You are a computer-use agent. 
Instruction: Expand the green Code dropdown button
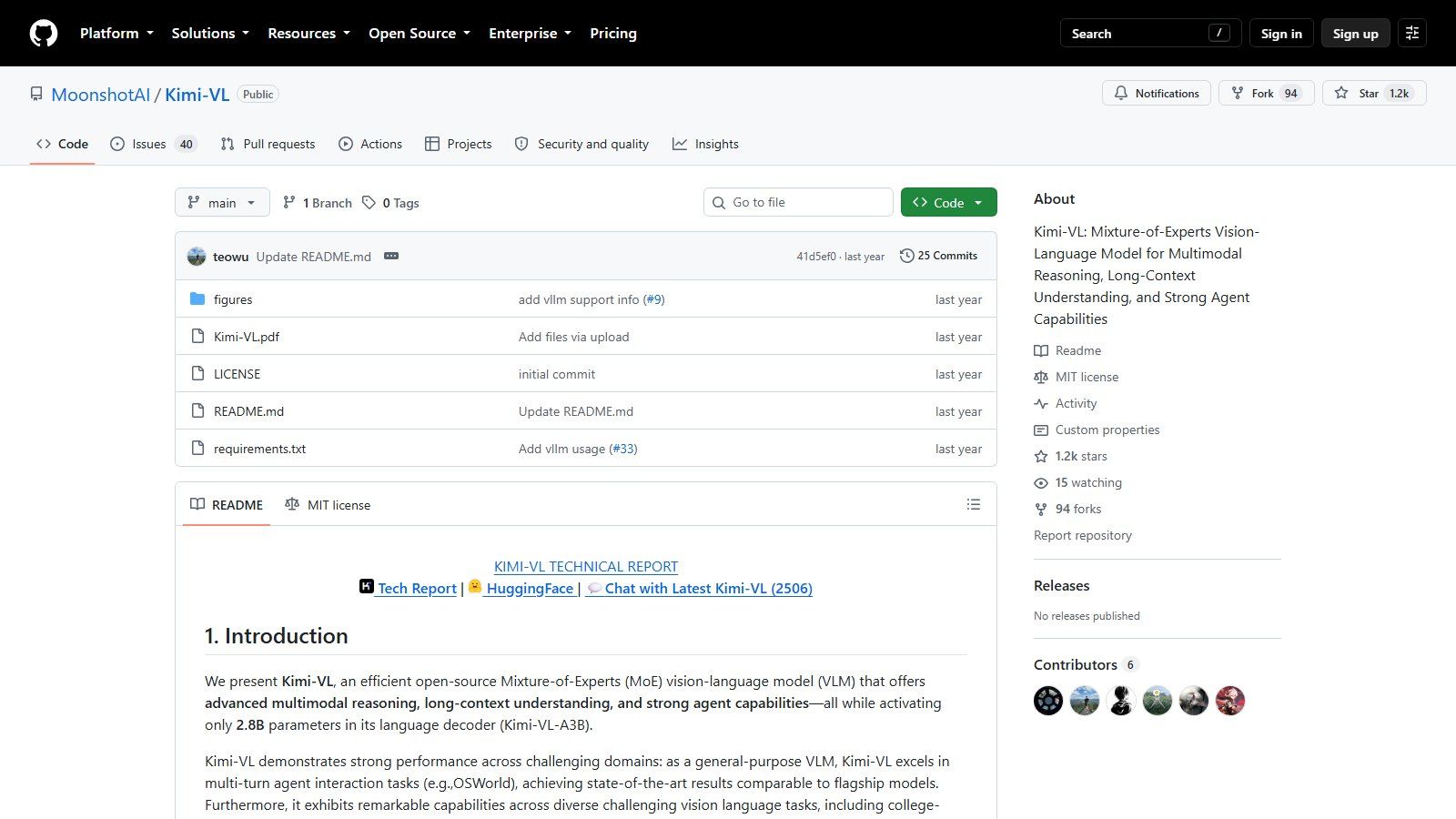[948, 202]
